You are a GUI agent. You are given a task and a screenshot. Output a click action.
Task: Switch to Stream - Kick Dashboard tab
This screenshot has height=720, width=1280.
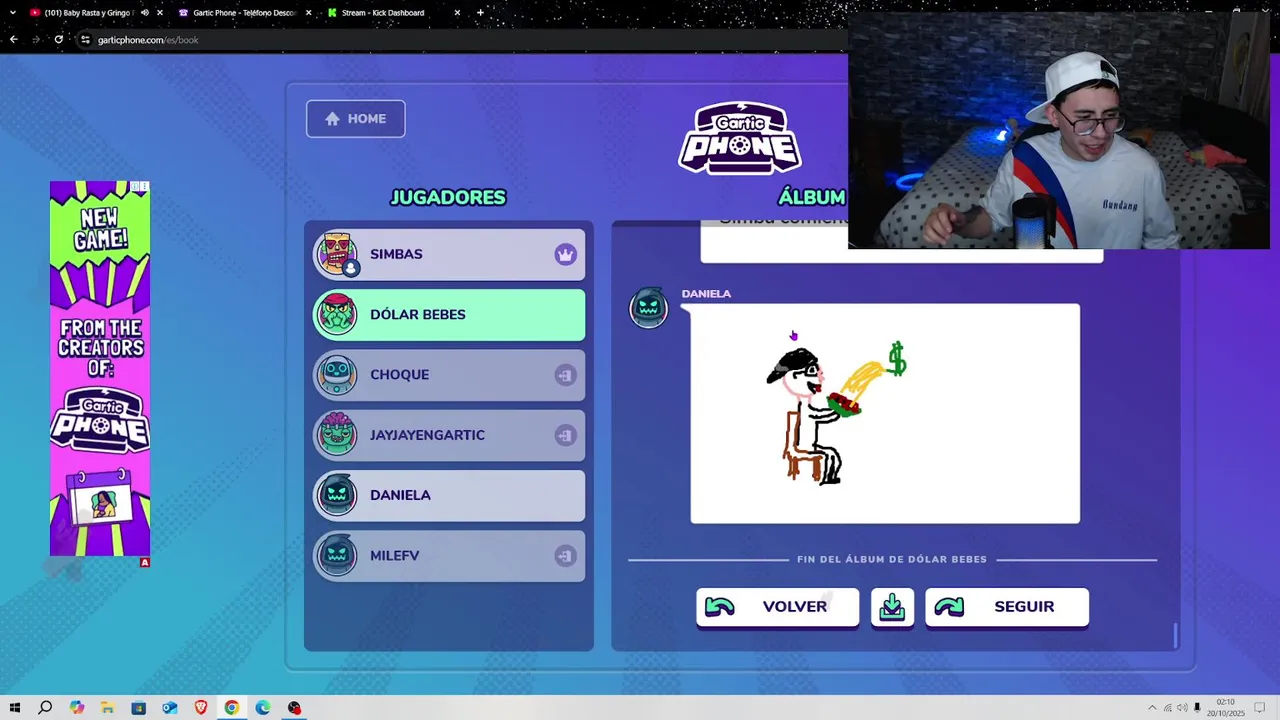click(383, 13)
